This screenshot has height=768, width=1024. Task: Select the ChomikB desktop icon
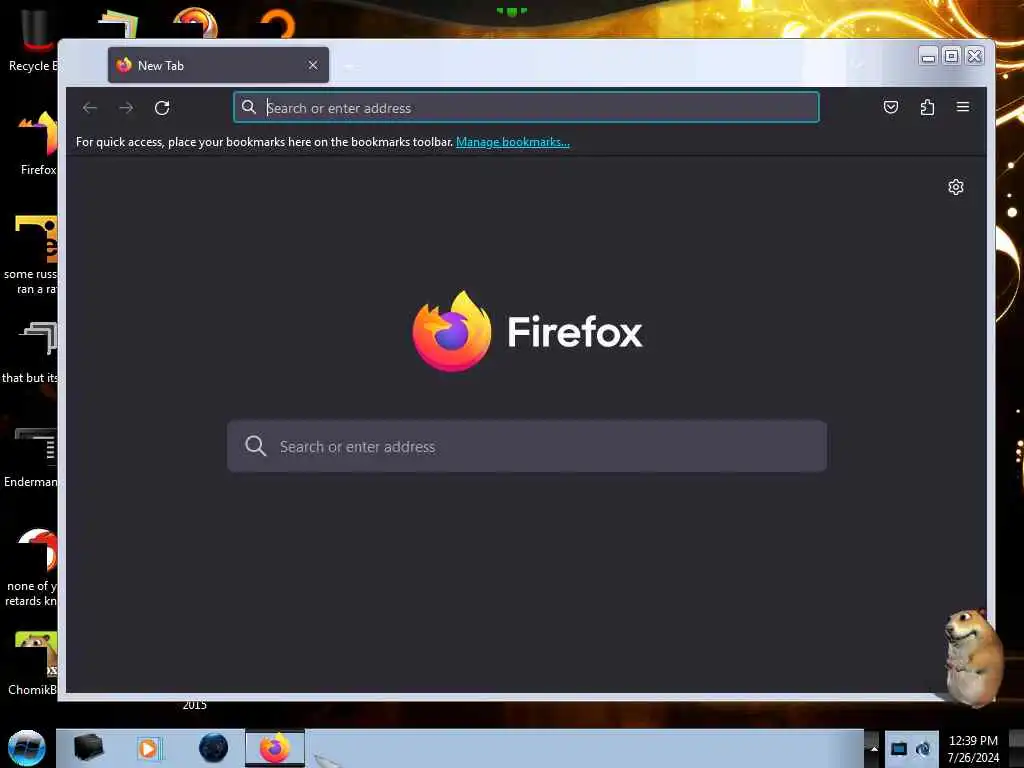(x=31, y=663)
